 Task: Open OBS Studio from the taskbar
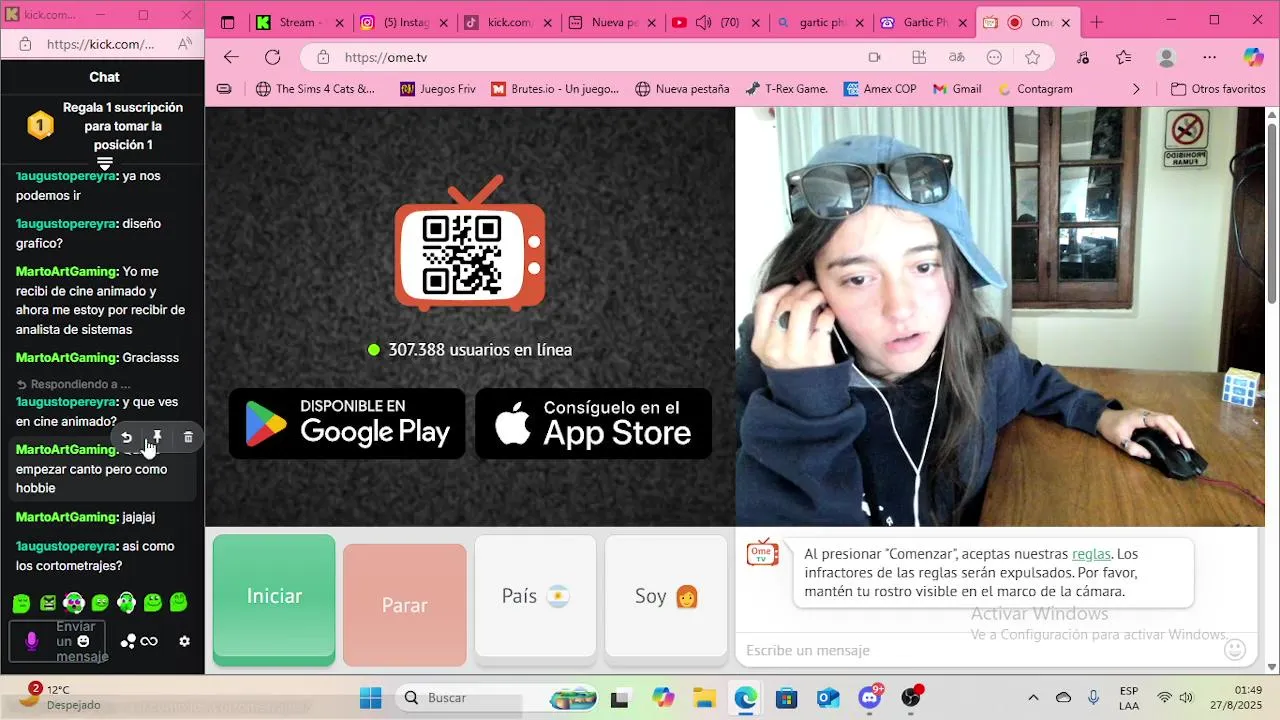click(x=911, y=697)
